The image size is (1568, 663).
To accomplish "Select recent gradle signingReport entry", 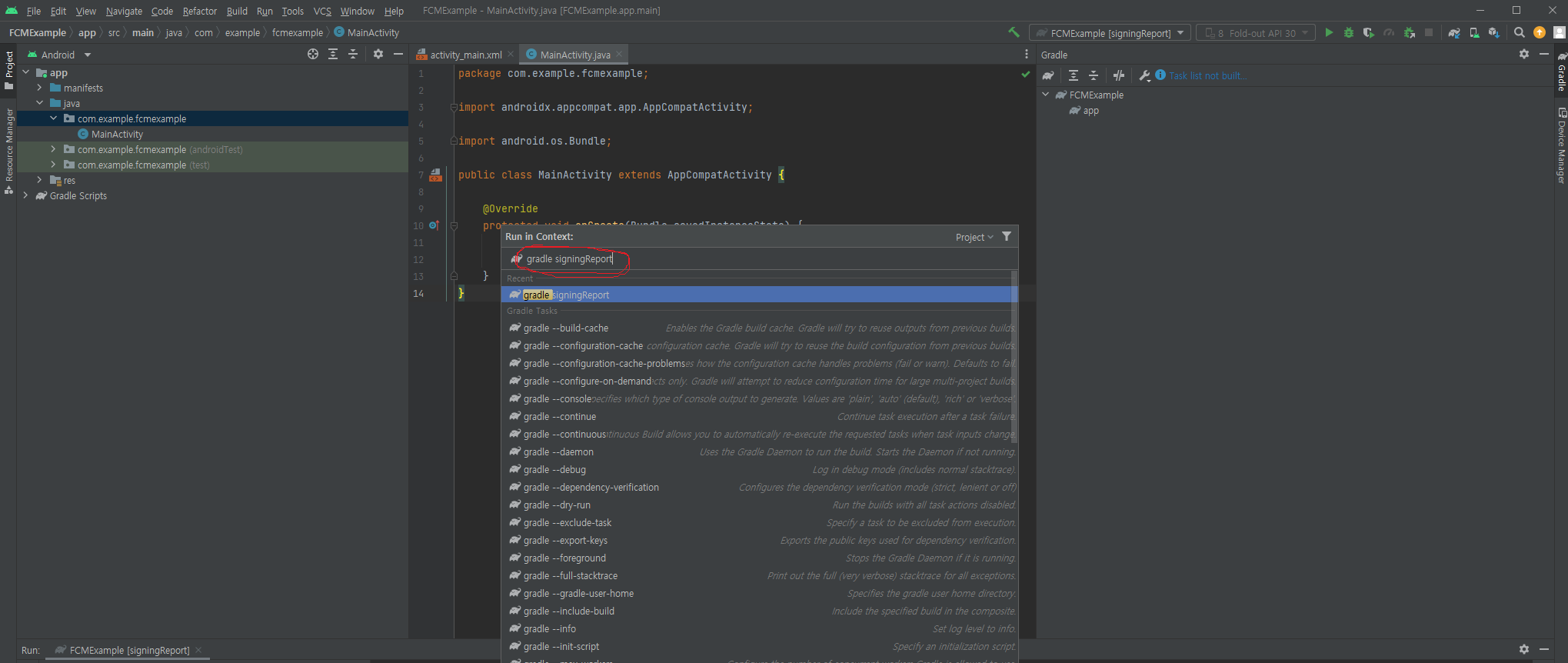I will pyautogui.click(x=759, y=295).
